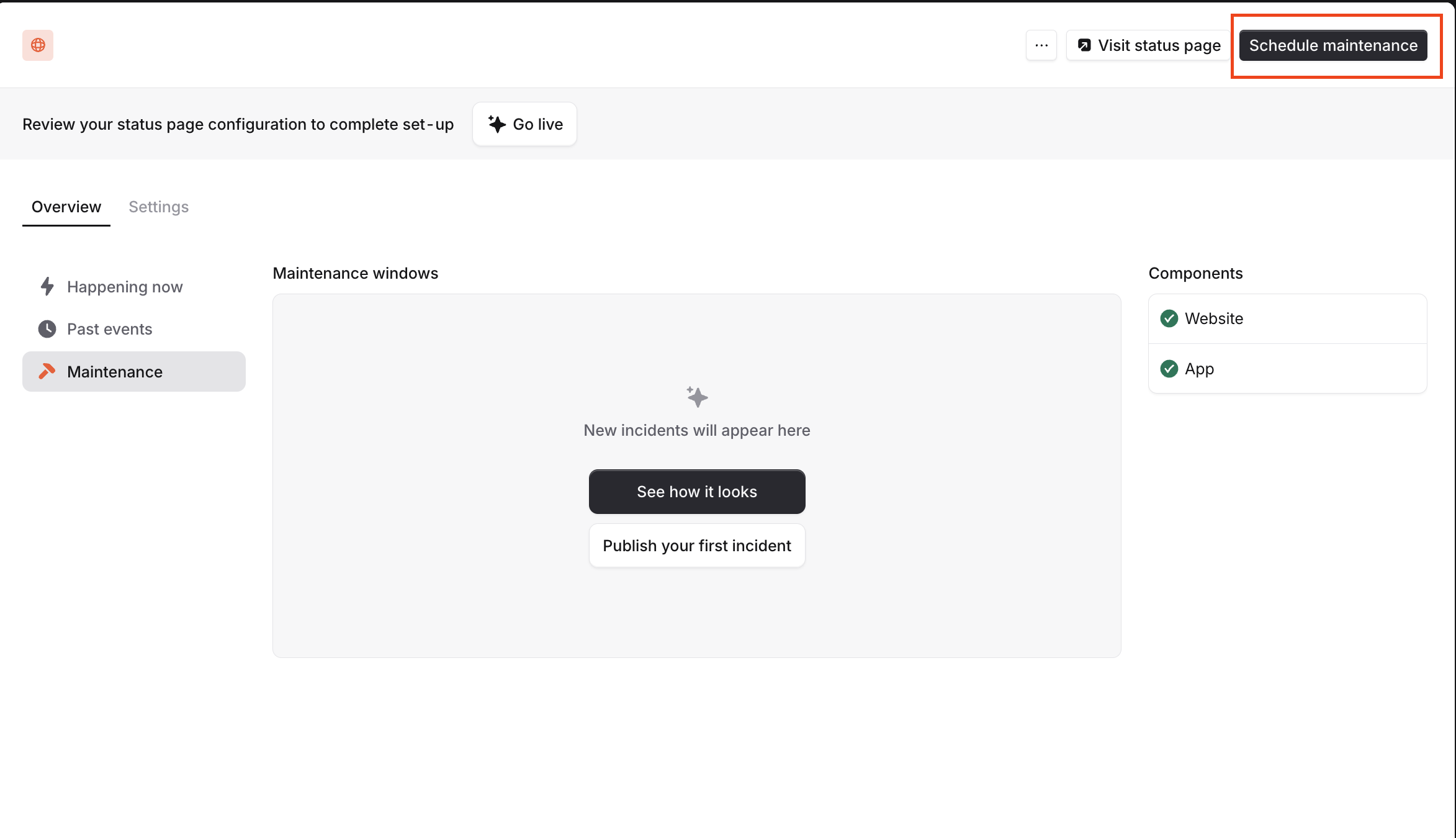Select Past events in sidebar
The width and height of the screenshot is (1456, 838).
[x=110, y=329]
